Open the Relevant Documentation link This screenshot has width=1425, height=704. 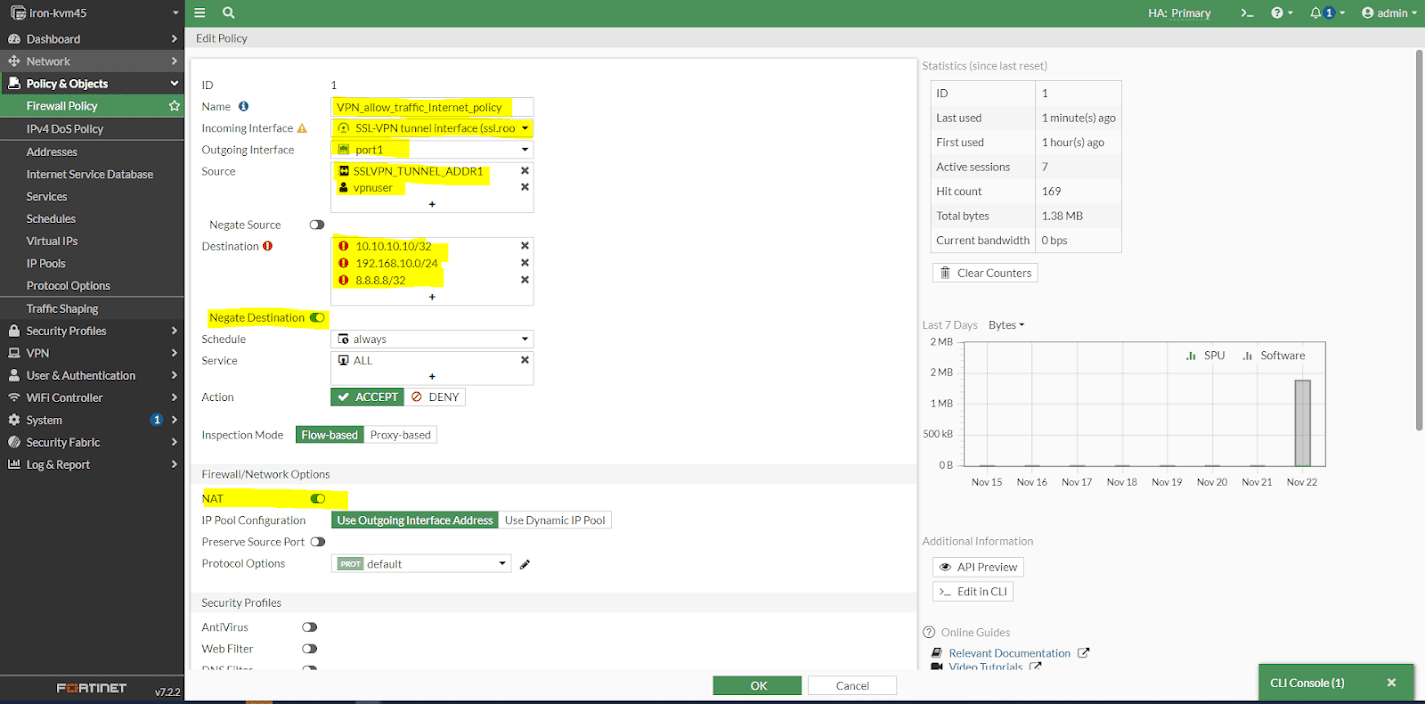click(x=1009, y=653)
